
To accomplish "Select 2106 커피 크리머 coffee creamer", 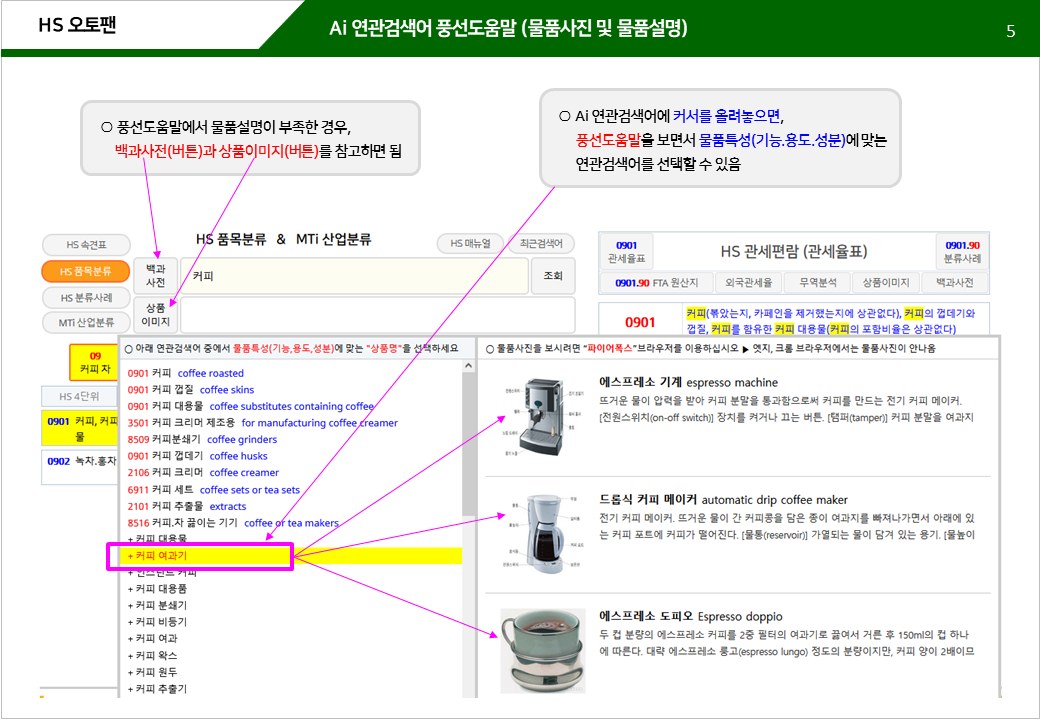I will [204, 473].
